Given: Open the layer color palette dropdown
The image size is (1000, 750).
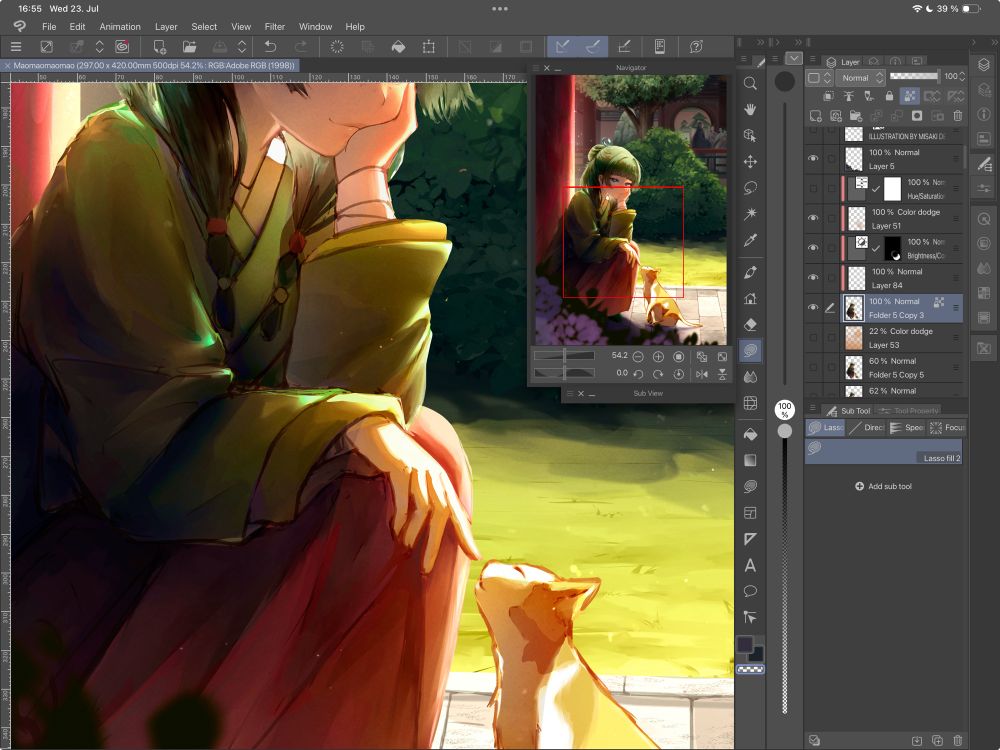Looking at the screenshot, I should (818, 78).
